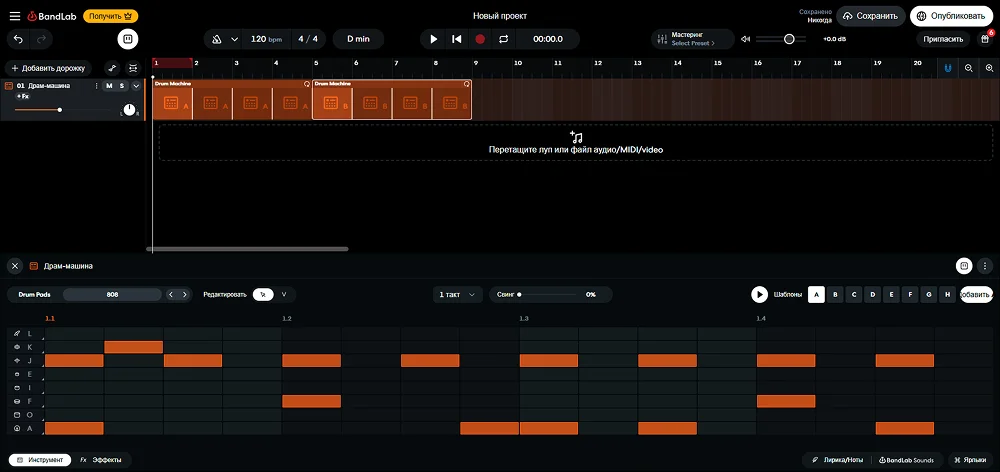Toggle the snap magnet icon

pos(947,68)
